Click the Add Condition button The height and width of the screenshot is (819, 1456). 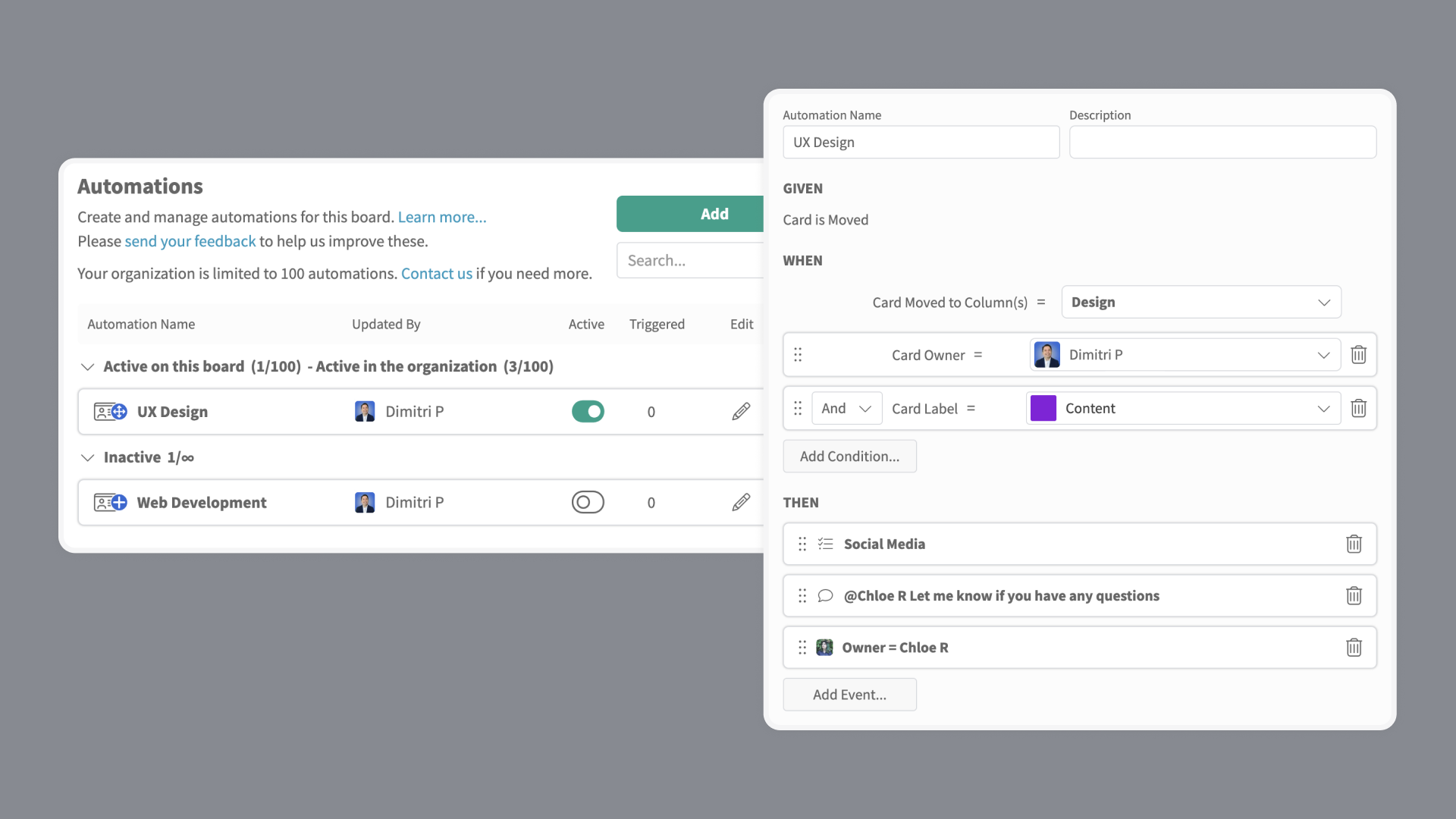[x=849, y=457]
